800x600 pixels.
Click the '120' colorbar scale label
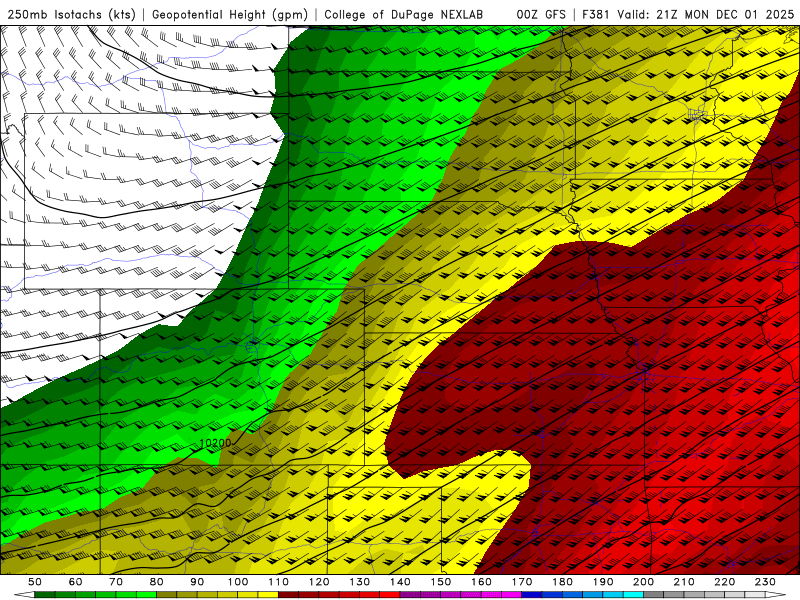click(x=319, y=582)
